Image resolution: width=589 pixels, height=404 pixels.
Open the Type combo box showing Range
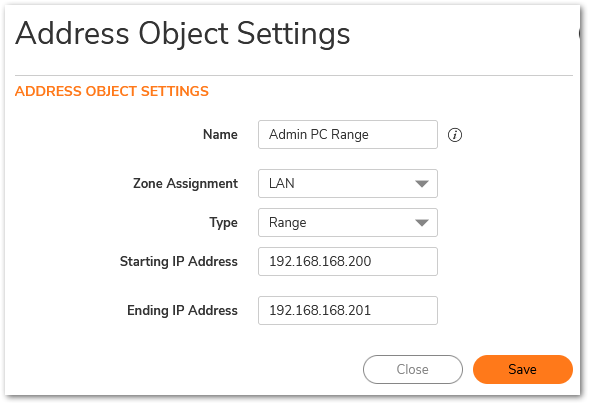pyautogui.click(x=348, y=223)
